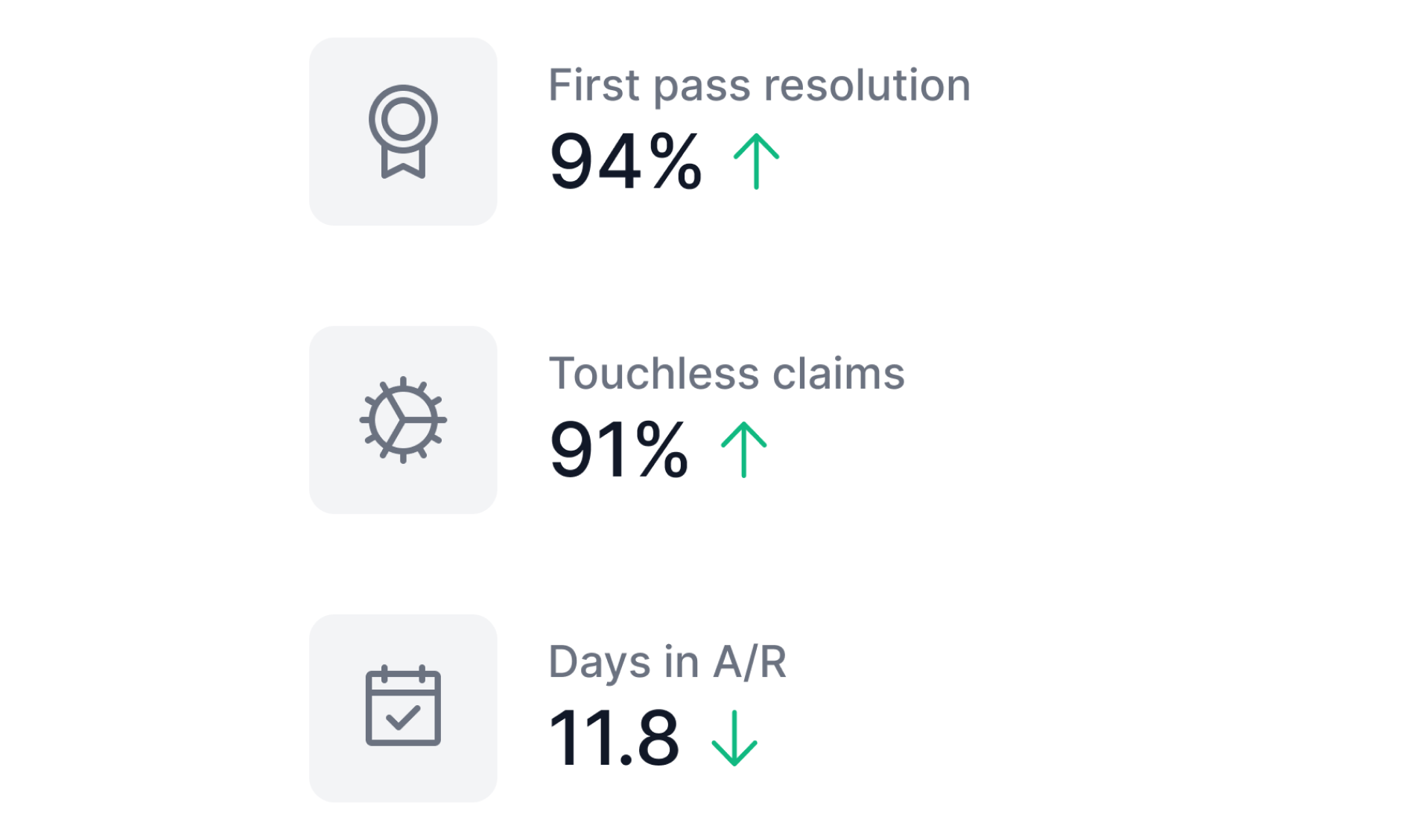Click the green up arrow beside 91%

click(x=743, y=449)
